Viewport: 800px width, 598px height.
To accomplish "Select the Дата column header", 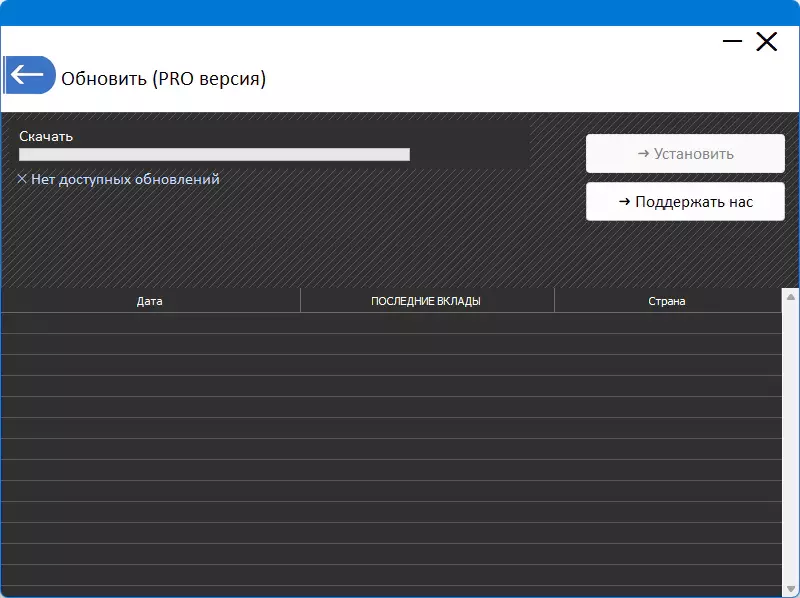I will tap(150, 301).
